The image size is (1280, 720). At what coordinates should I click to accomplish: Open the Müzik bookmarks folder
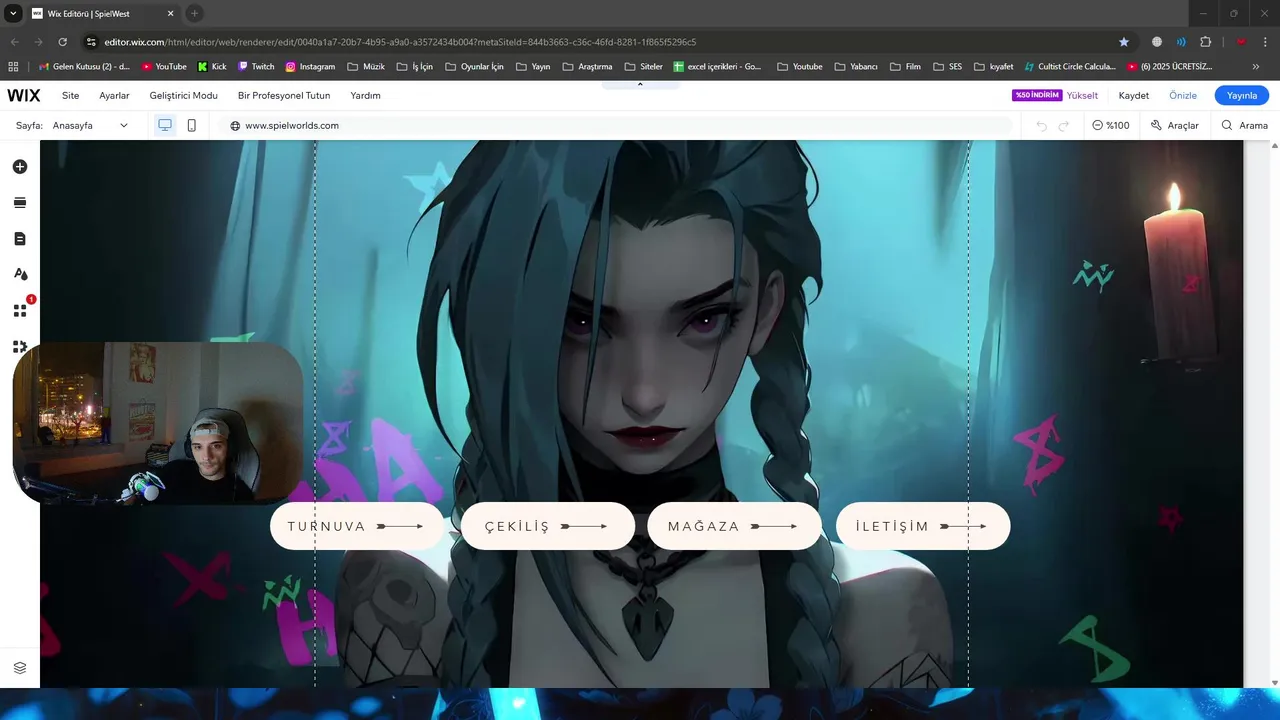click(366, 67)
